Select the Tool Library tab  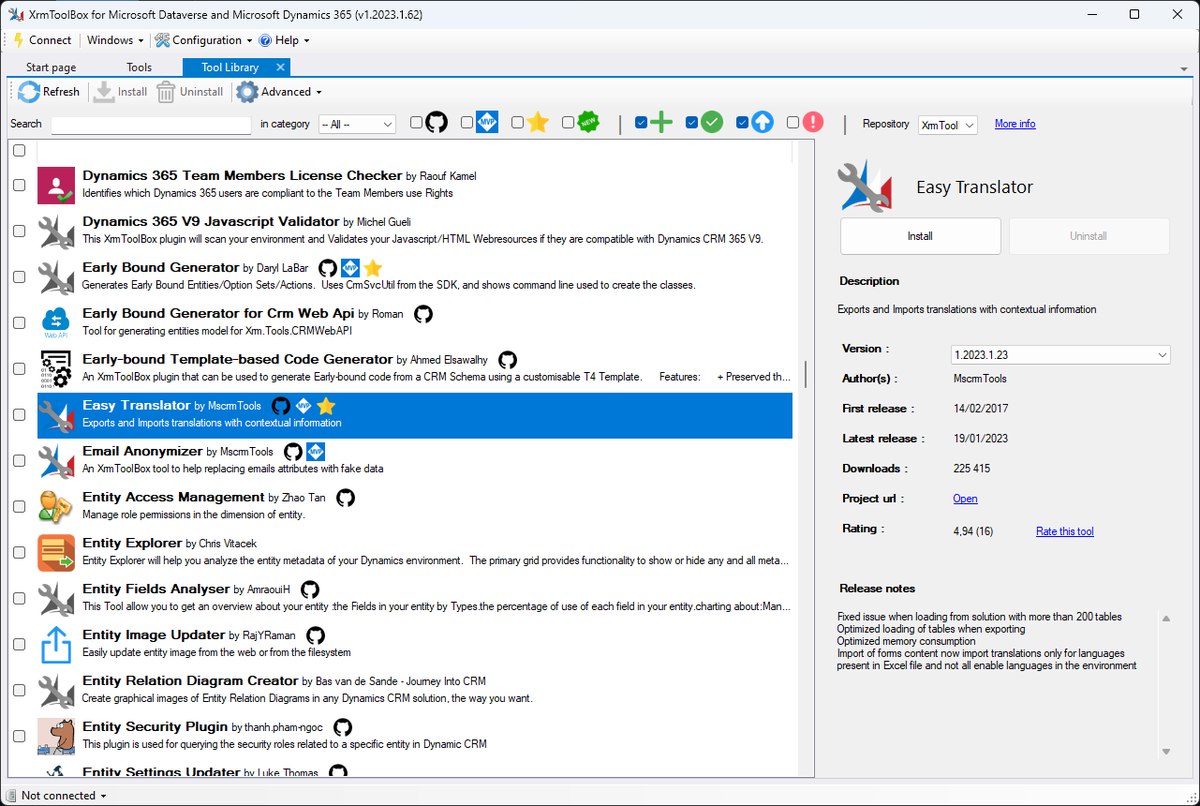click(230, 67)
